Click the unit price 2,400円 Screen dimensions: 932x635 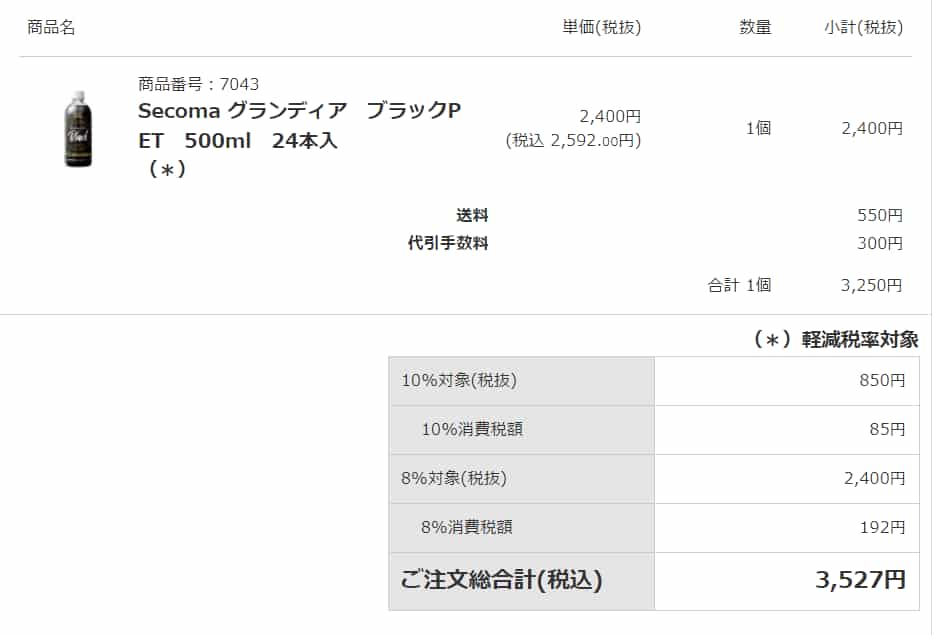point(610,116)
